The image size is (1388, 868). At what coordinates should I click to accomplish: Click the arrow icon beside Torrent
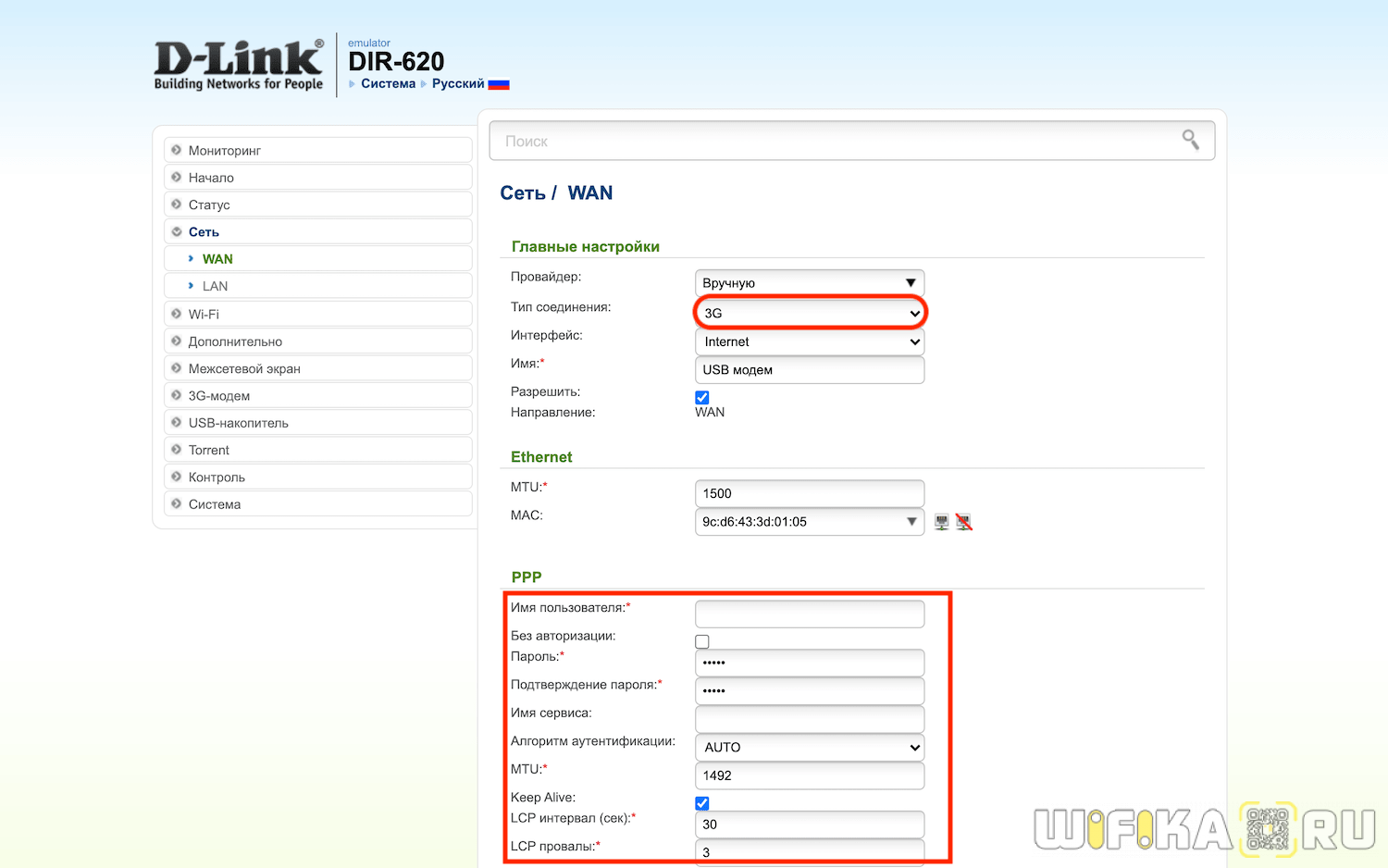point(177,450)
